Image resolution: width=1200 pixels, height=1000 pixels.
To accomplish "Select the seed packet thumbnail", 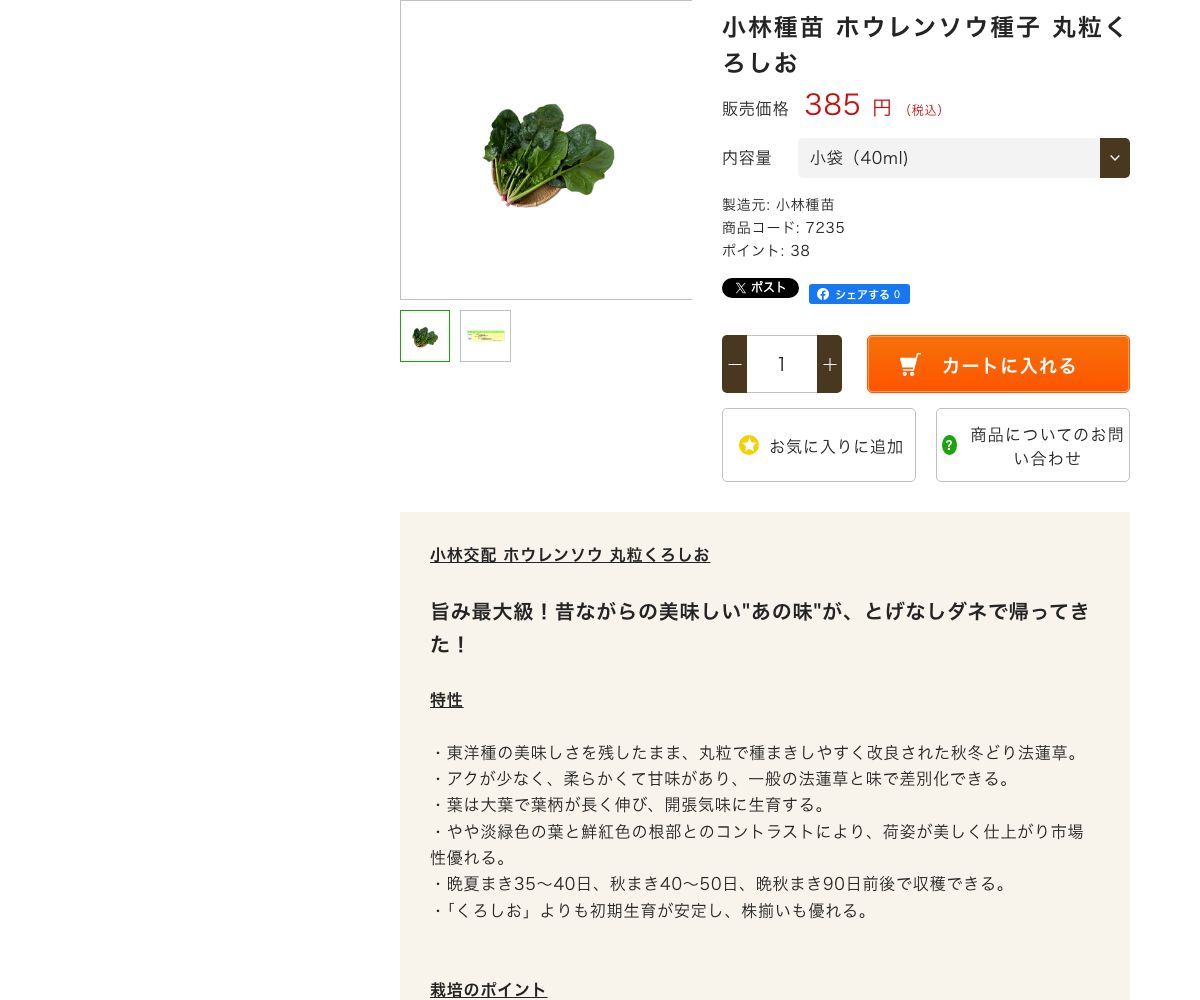I will (x=485, y=336).
